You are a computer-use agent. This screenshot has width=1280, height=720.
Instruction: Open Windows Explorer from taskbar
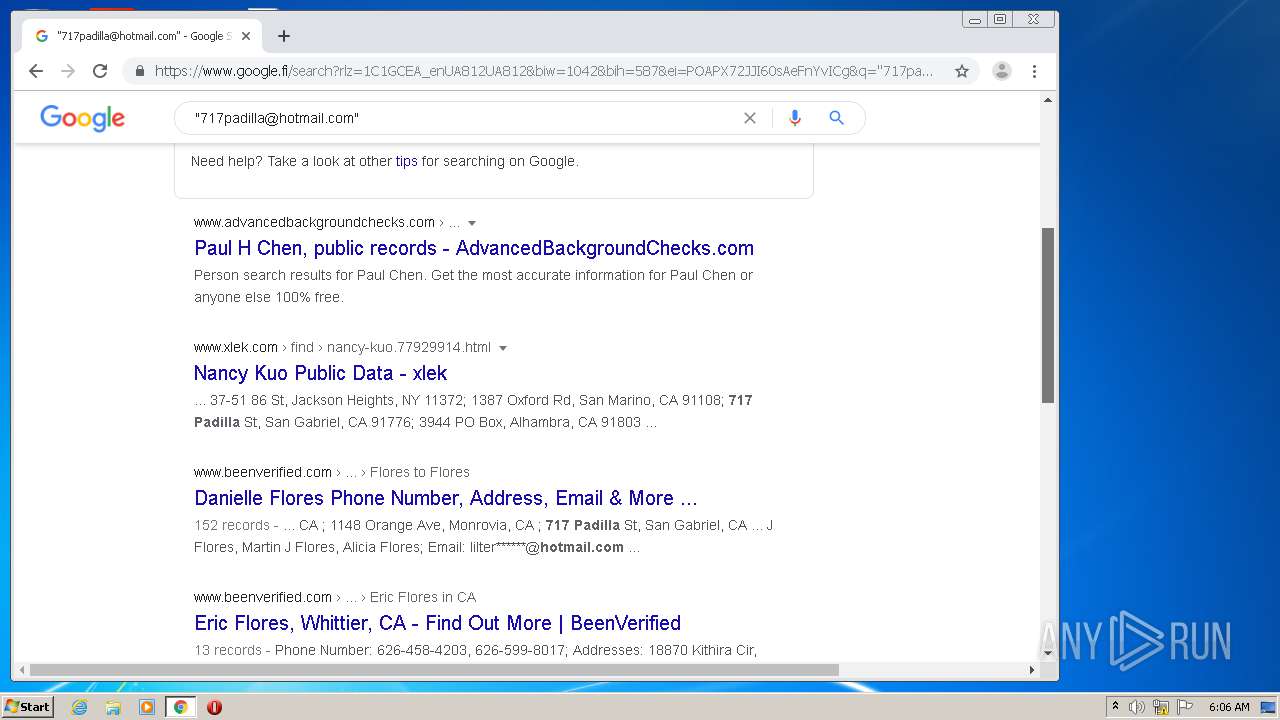point(113,707)
